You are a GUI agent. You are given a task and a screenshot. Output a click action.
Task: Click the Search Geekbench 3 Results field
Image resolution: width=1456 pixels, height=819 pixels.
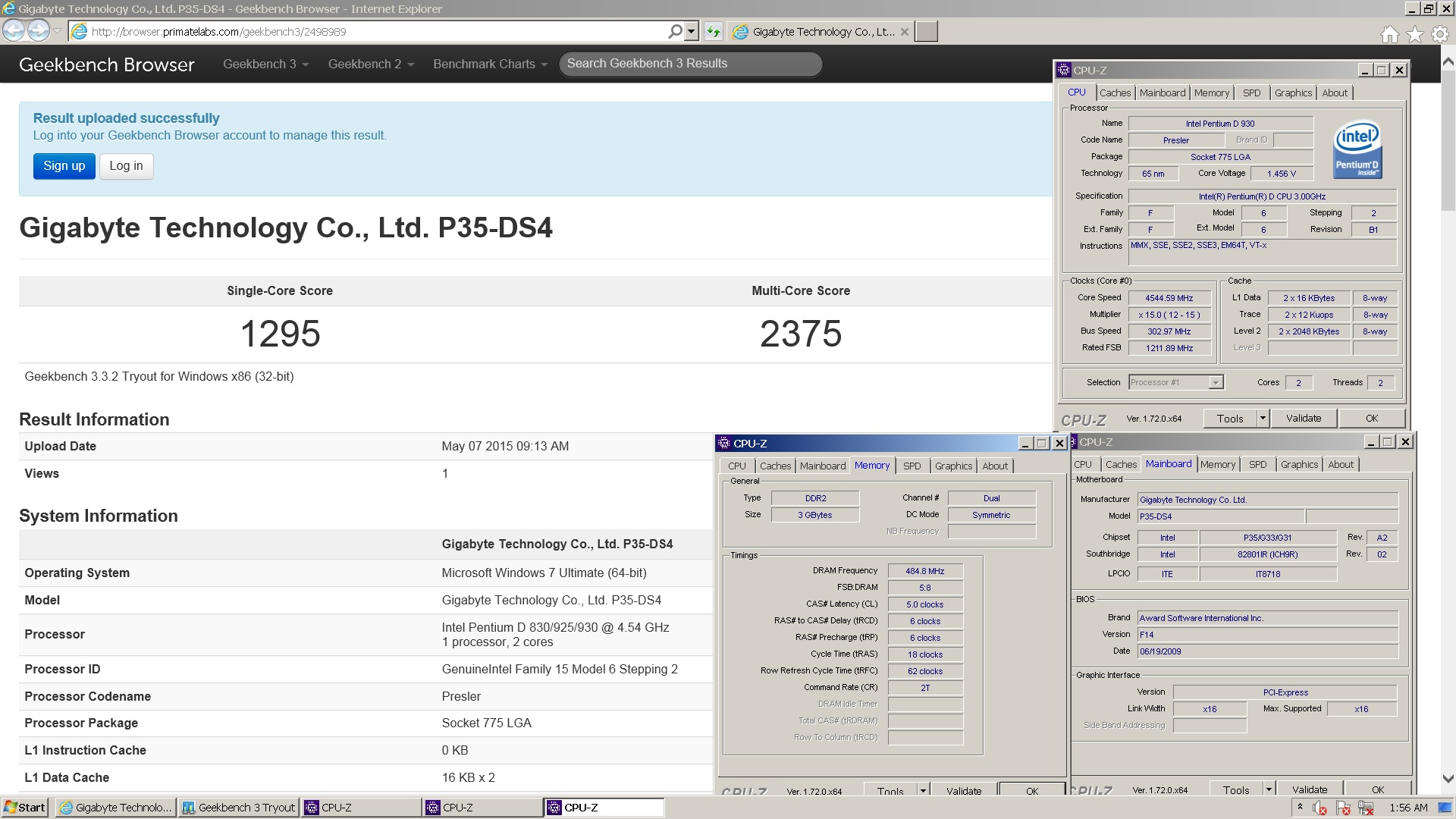(x=690, y=64)
